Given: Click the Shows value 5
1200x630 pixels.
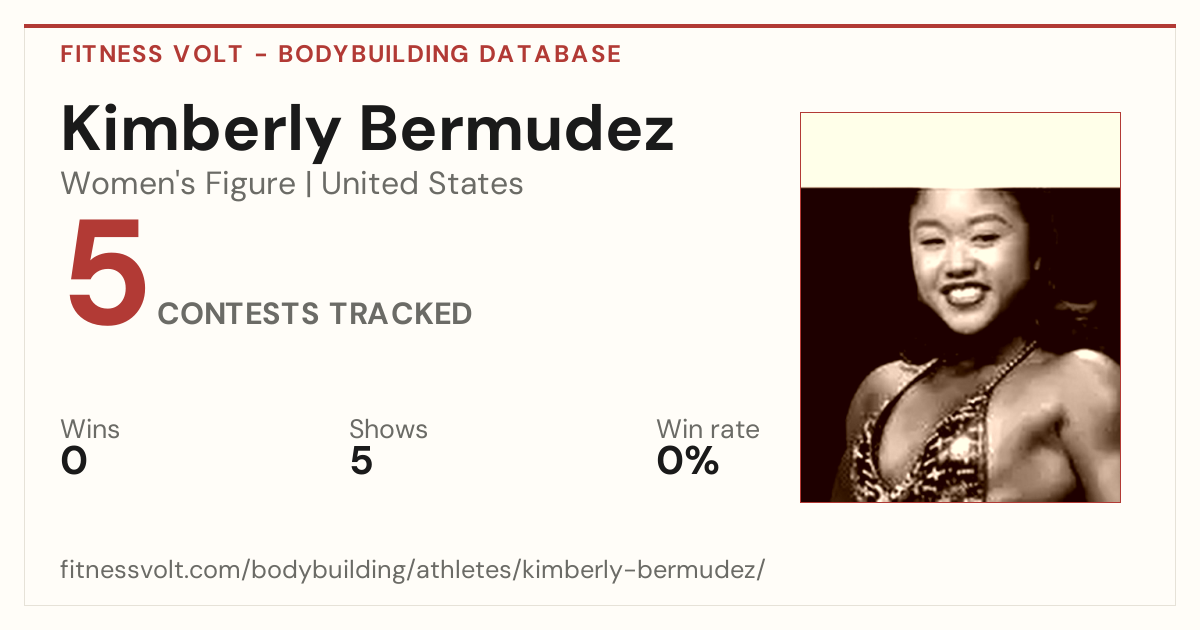Looking at the screenshot, I should pyautogui.click(x=361, y=461).
